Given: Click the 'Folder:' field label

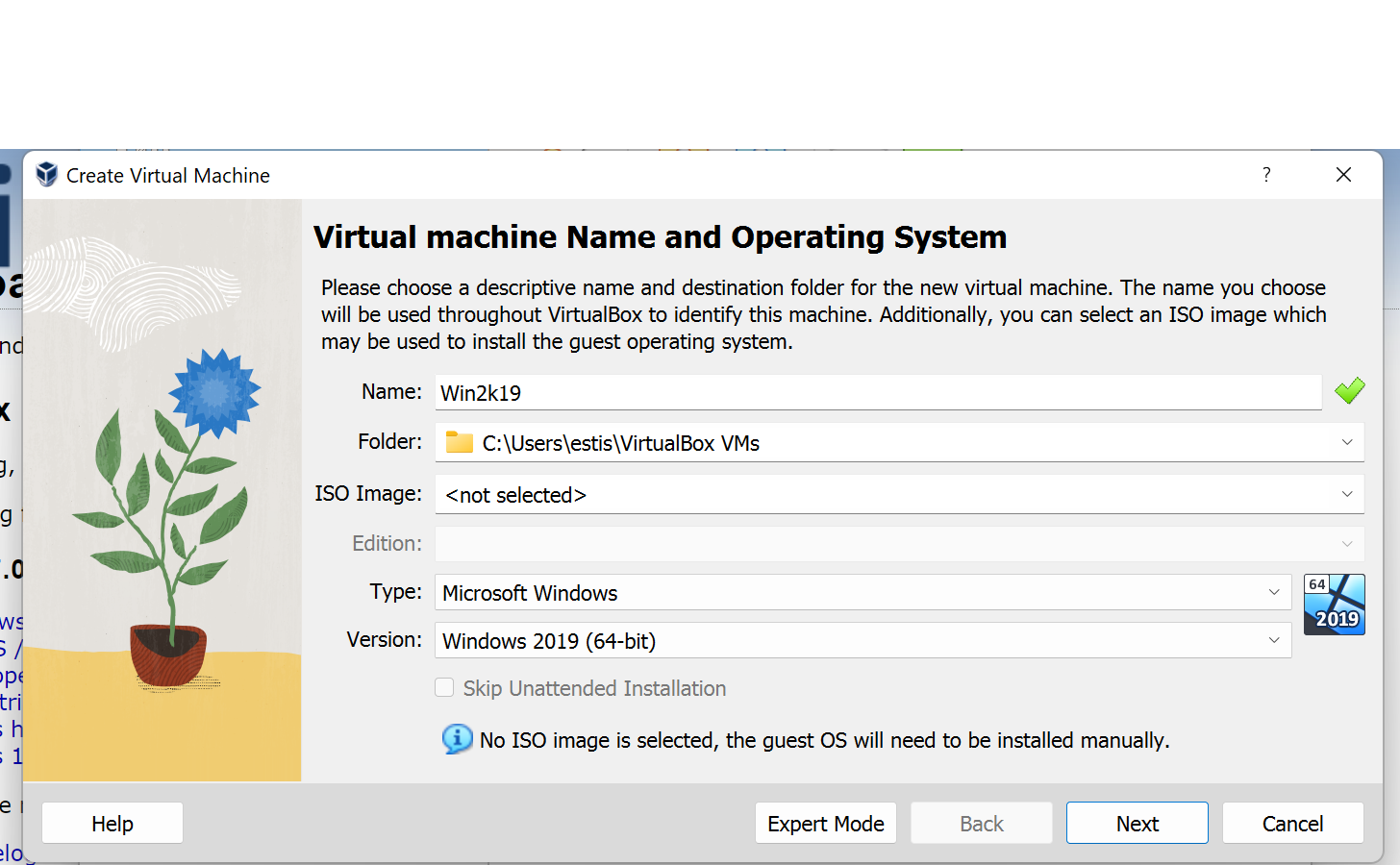Looking at the screenshot, I should point(389,441).
